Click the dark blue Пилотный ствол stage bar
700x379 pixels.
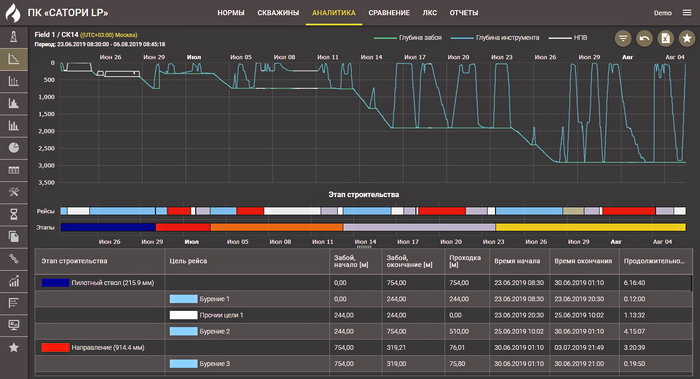108,227
